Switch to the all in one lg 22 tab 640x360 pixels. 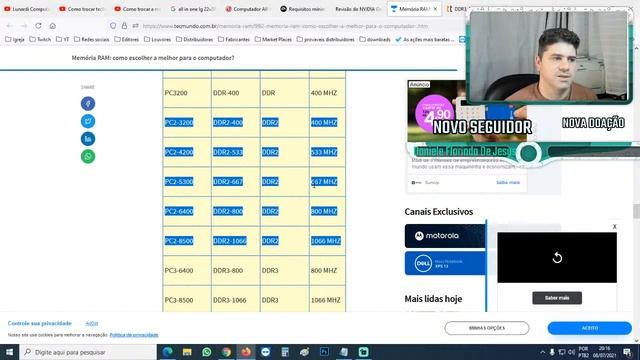[192, 9]
